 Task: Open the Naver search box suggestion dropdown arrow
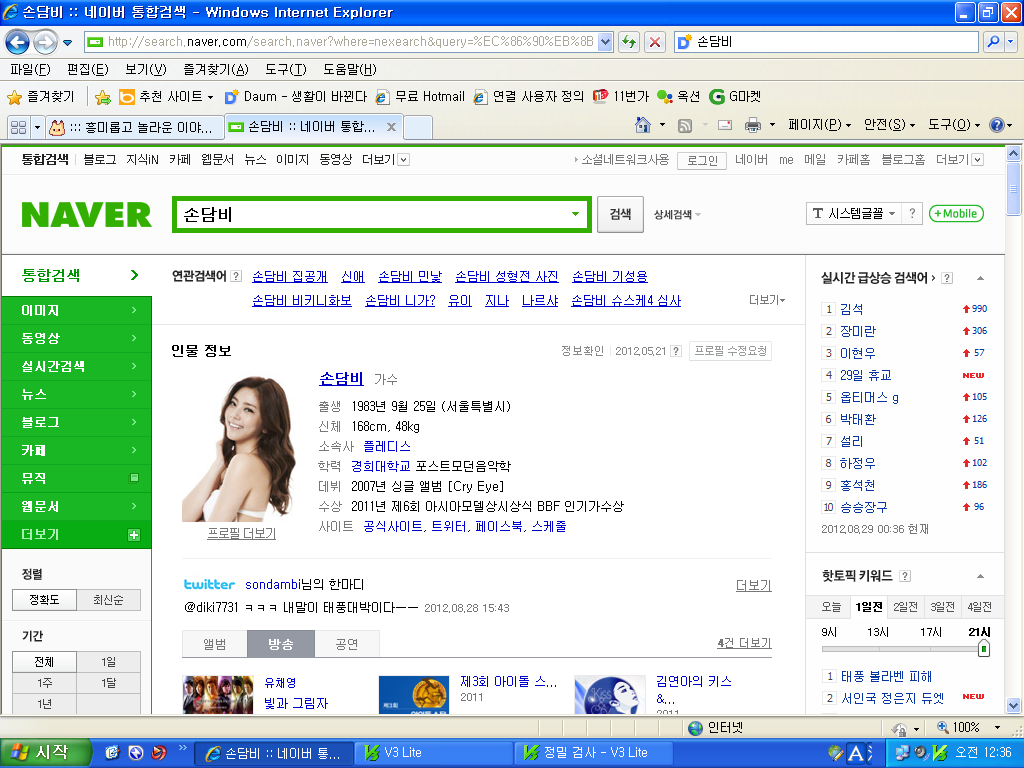point(575,214)
